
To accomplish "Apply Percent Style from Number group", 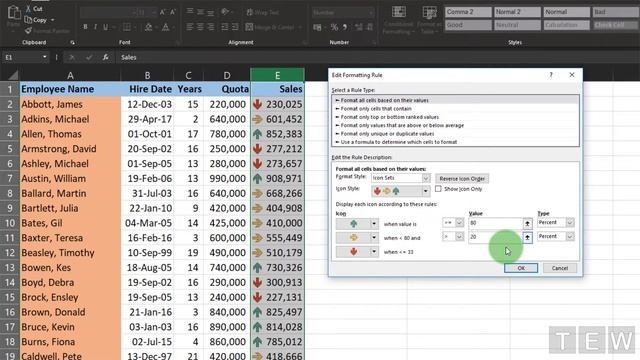I will click(334, 27).
